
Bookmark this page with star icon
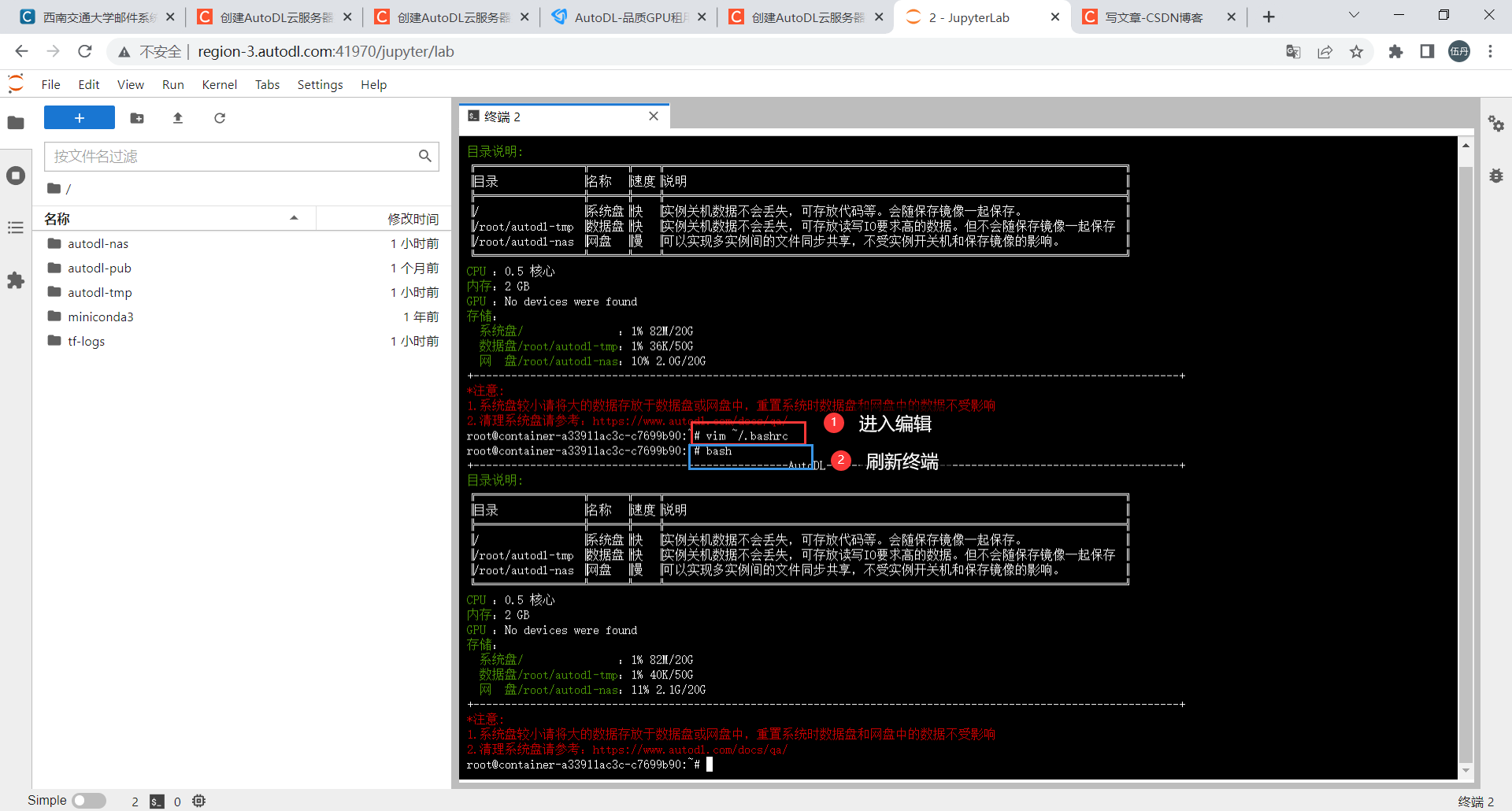1356,52
